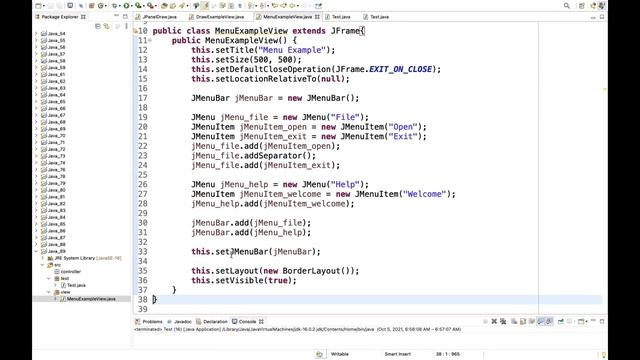Viewport: 640px width, 360px height.
Task: Click code line this.setJMenuBar(jMenuBar)
Action: click(256, 251)
